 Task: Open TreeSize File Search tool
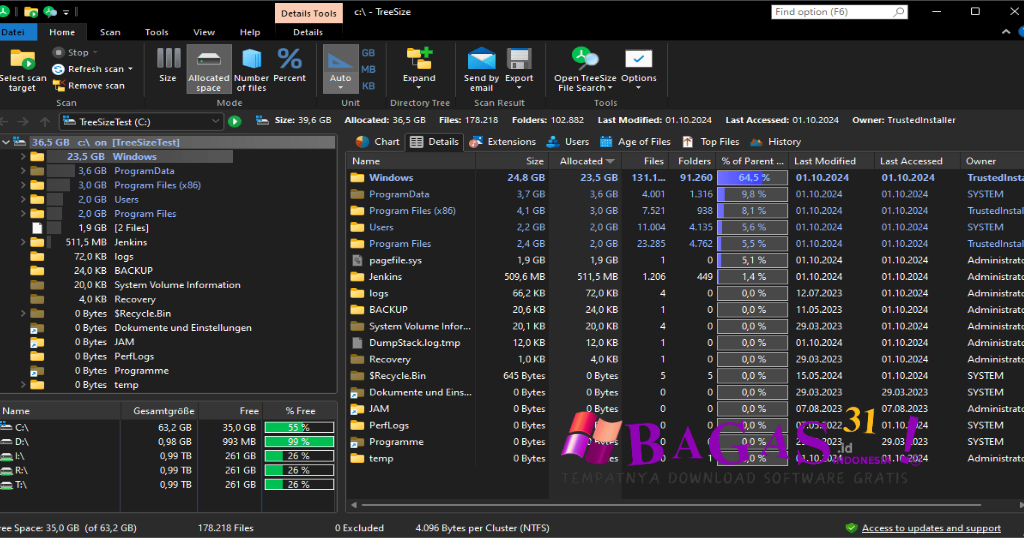tap(585, 69)
